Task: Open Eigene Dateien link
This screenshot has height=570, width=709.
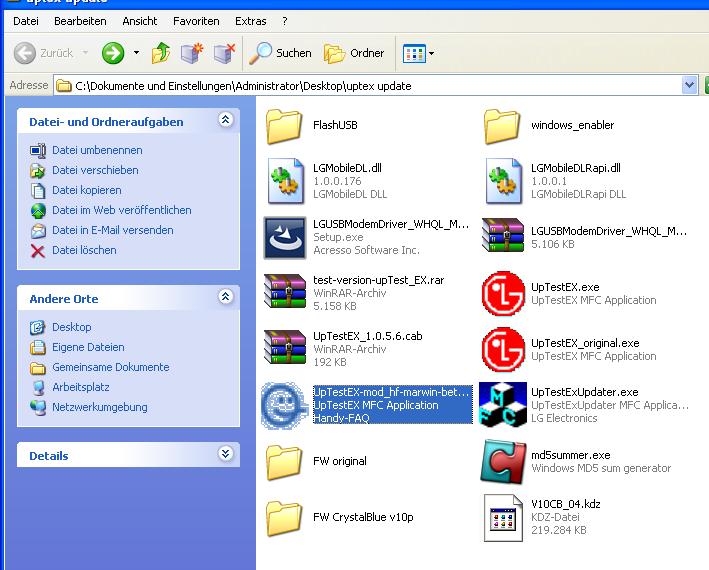Action: 88,347
